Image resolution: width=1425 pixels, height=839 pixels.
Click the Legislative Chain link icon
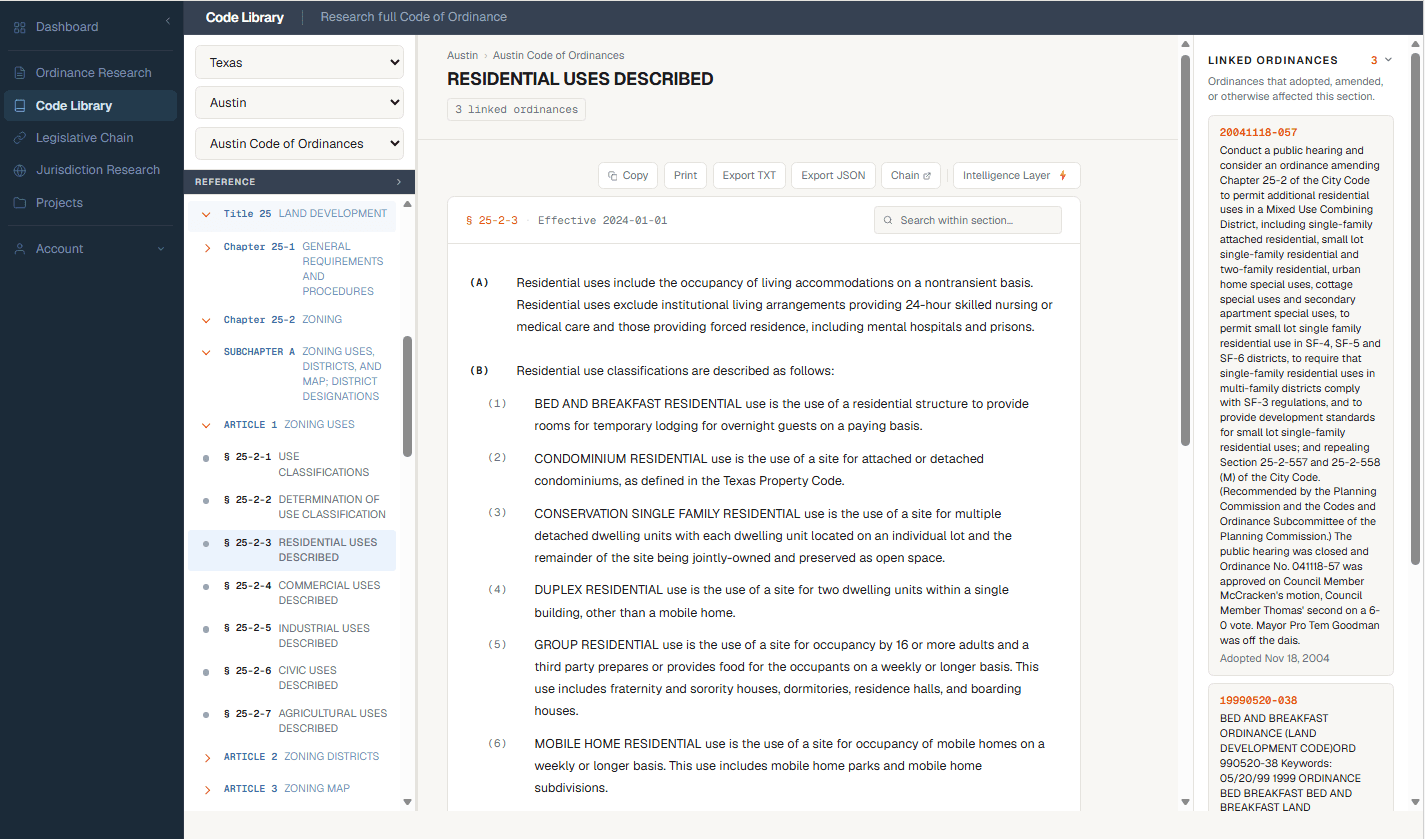tap(20, 138)
